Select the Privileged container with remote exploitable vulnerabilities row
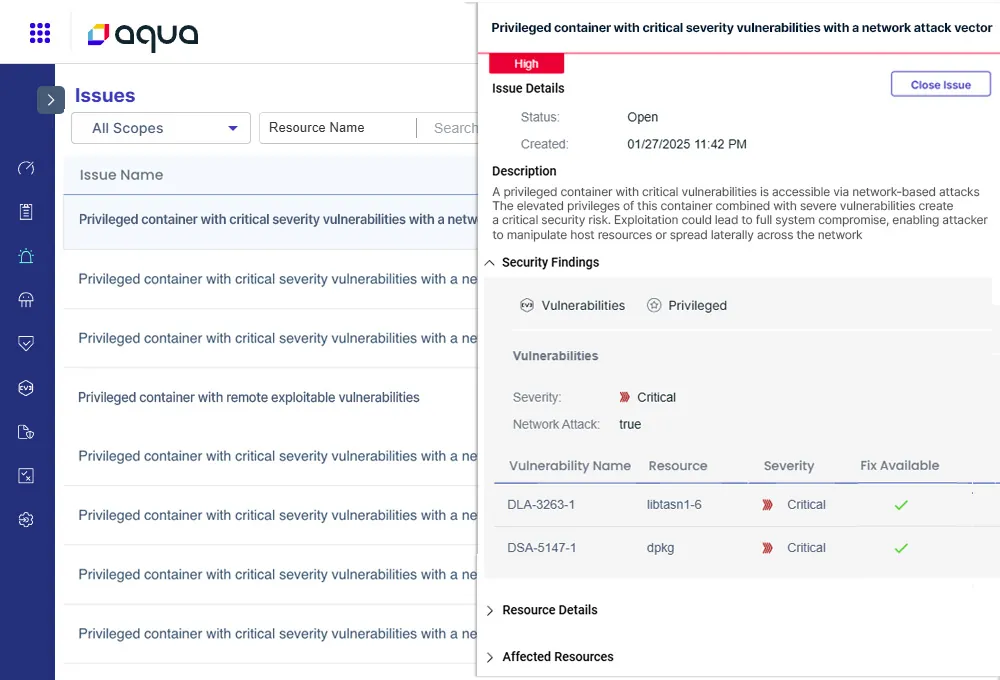The image size is (1000, 680). coord(270,397)
